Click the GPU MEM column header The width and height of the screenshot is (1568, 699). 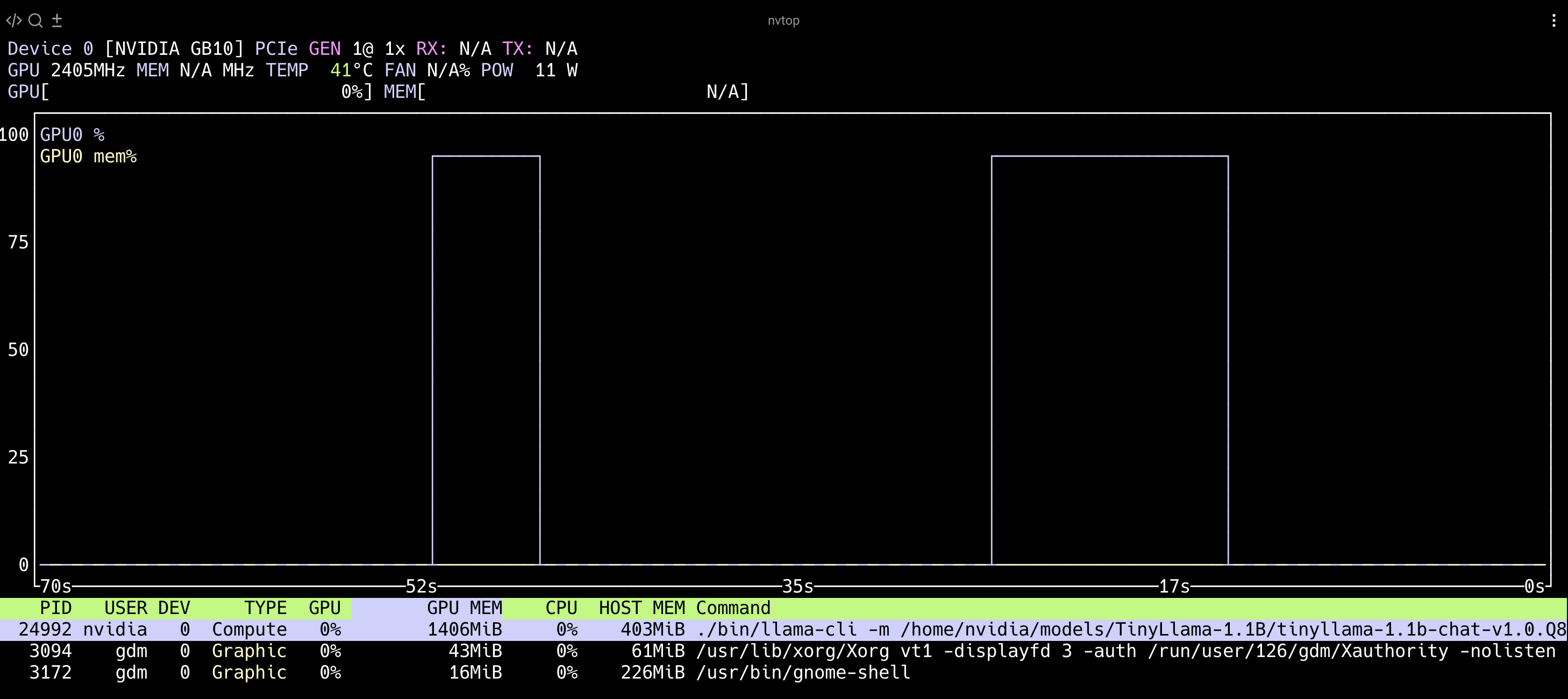coord(465,607)
